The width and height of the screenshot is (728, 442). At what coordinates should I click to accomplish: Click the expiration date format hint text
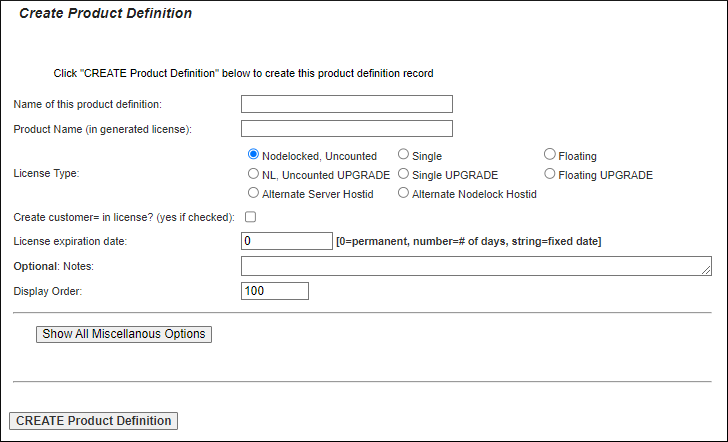click(x=469, y=241)
